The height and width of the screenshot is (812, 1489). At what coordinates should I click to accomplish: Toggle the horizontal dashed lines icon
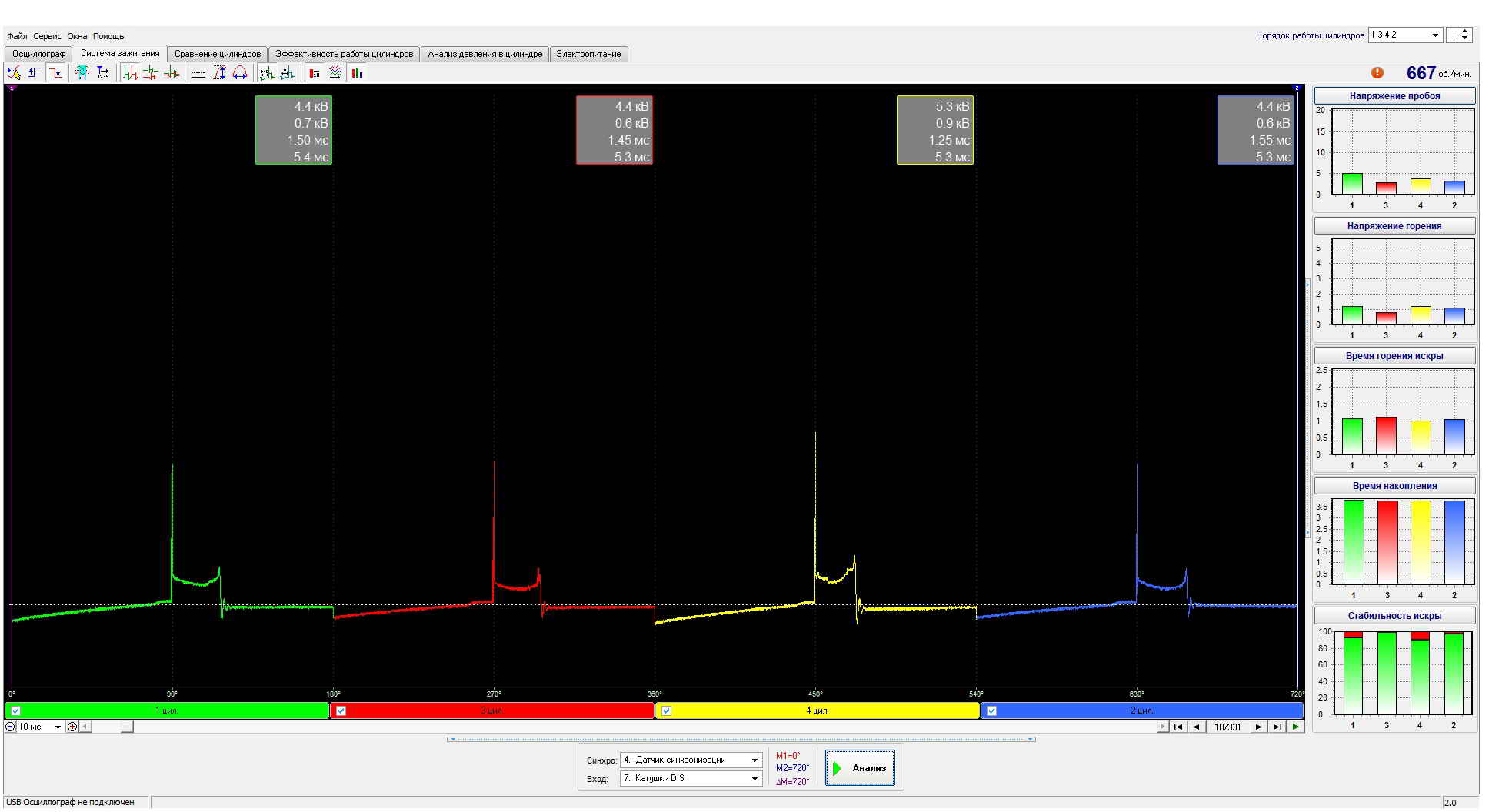tap(198, 73)
